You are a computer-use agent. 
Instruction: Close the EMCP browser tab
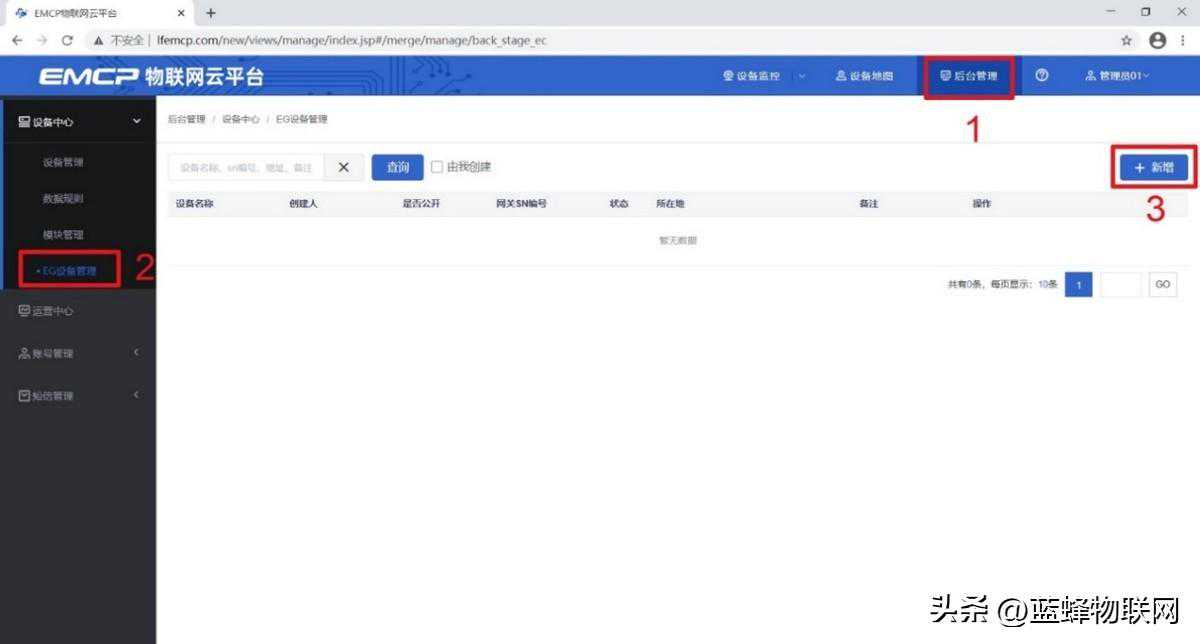pos(181,13)
